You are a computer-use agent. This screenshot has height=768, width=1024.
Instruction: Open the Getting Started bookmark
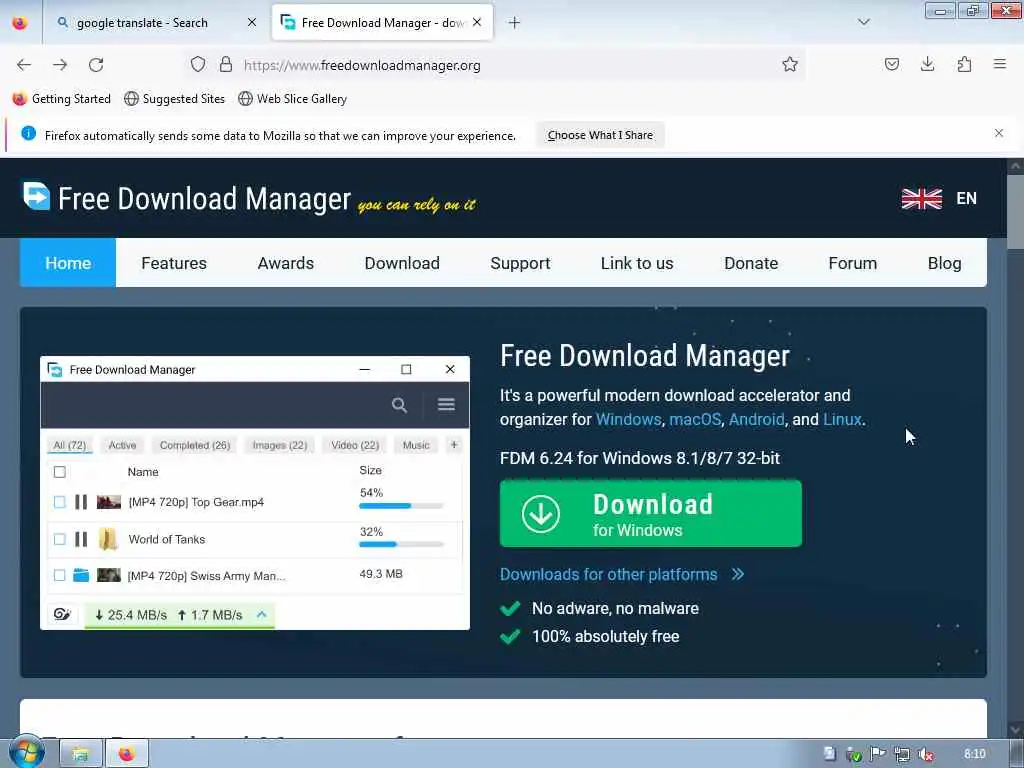[x=62, y=99]
